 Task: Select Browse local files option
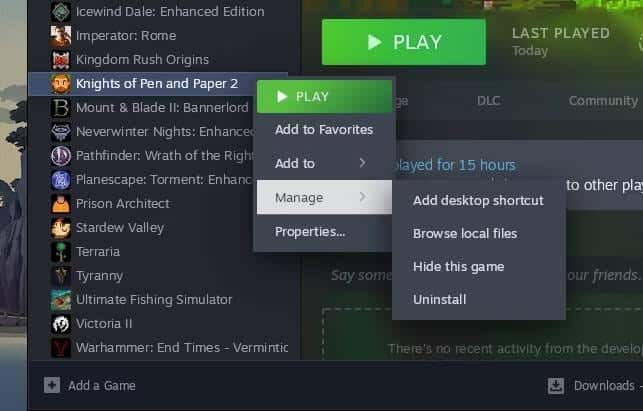(x=465, y=233)
